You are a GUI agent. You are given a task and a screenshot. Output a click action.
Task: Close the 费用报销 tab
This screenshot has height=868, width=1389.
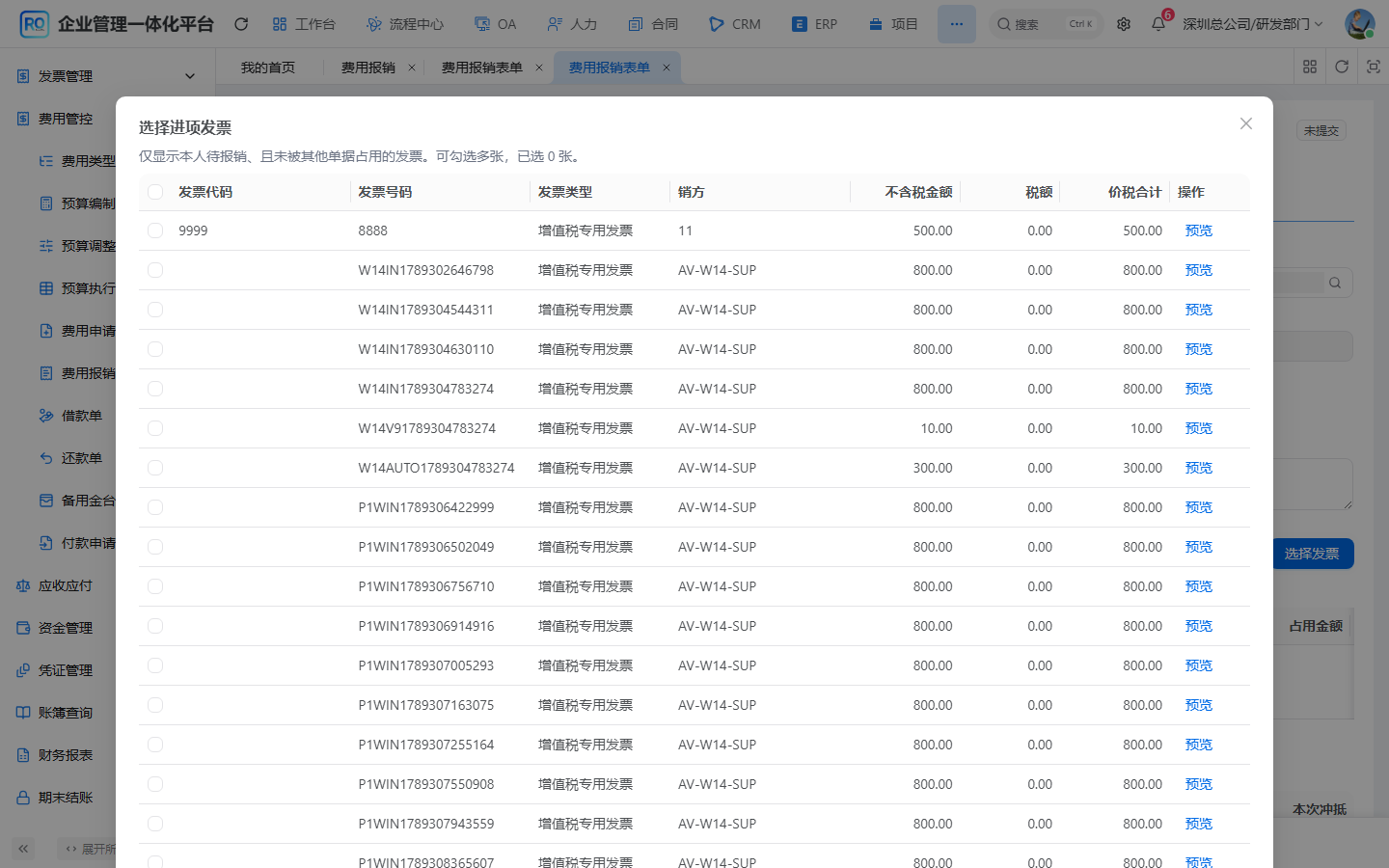[x=412, y=68]
